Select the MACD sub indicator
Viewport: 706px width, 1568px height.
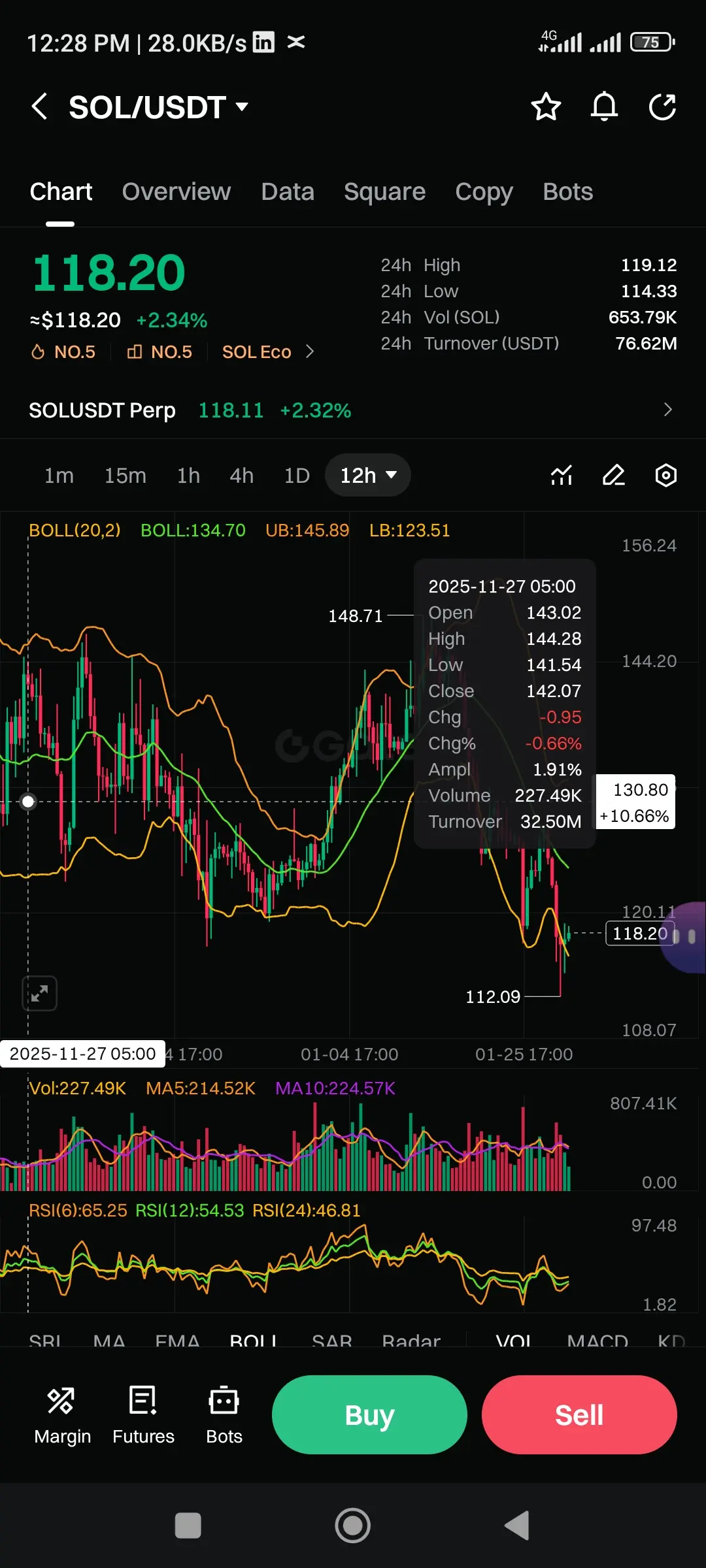coord(597,1341)
